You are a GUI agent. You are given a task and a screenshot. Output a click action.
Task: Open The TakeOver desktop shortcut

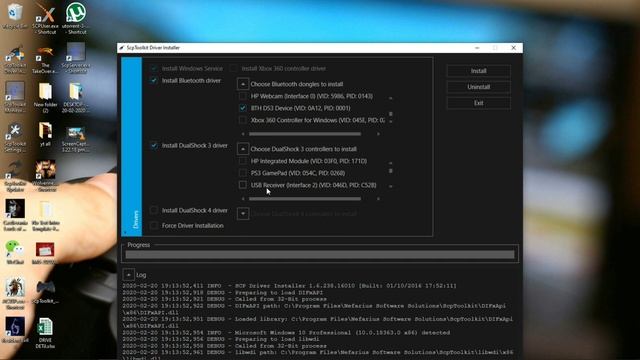tap(45, 59)
